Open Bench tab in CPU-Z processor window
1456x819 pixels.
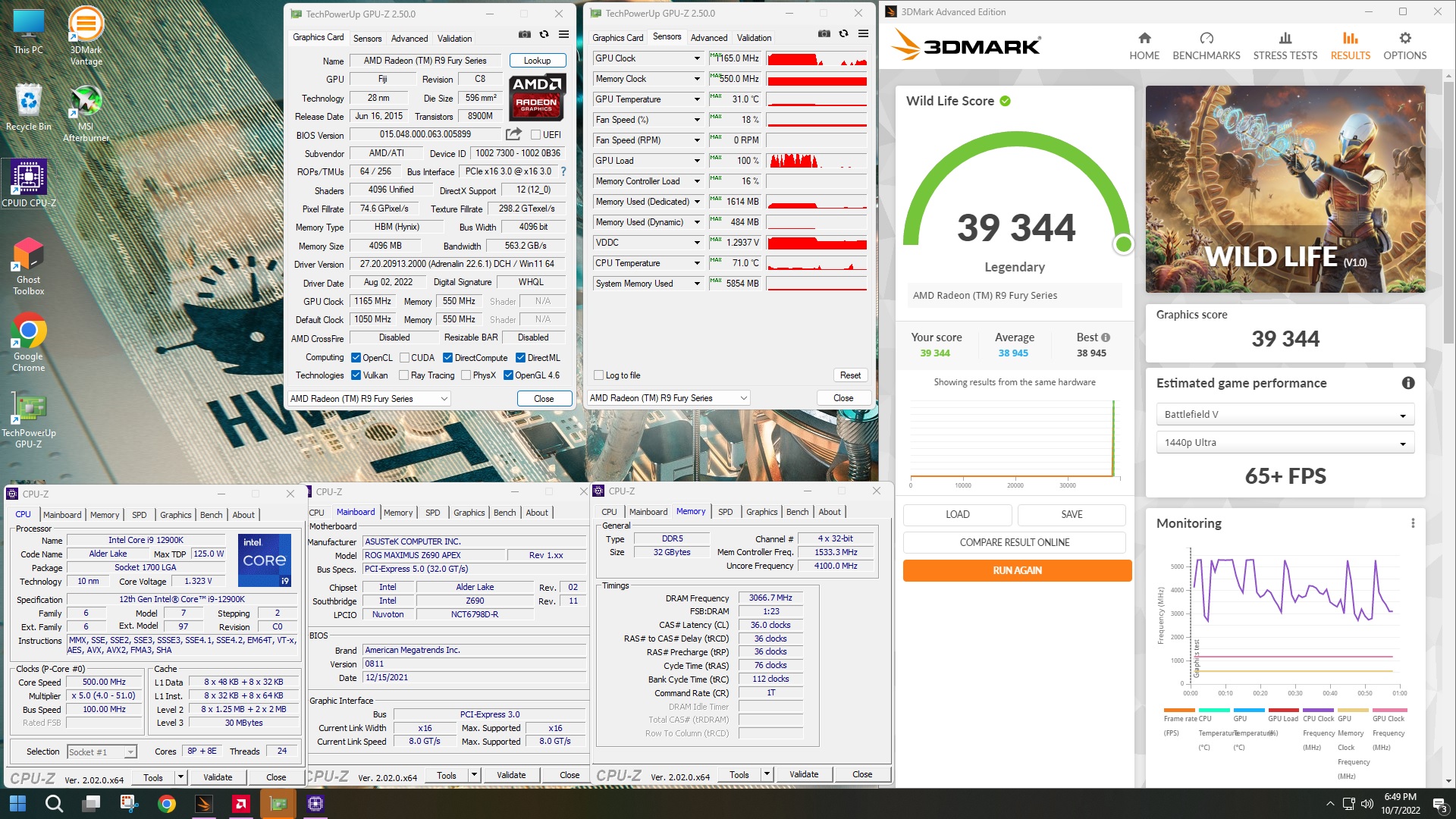click(211, 515)
